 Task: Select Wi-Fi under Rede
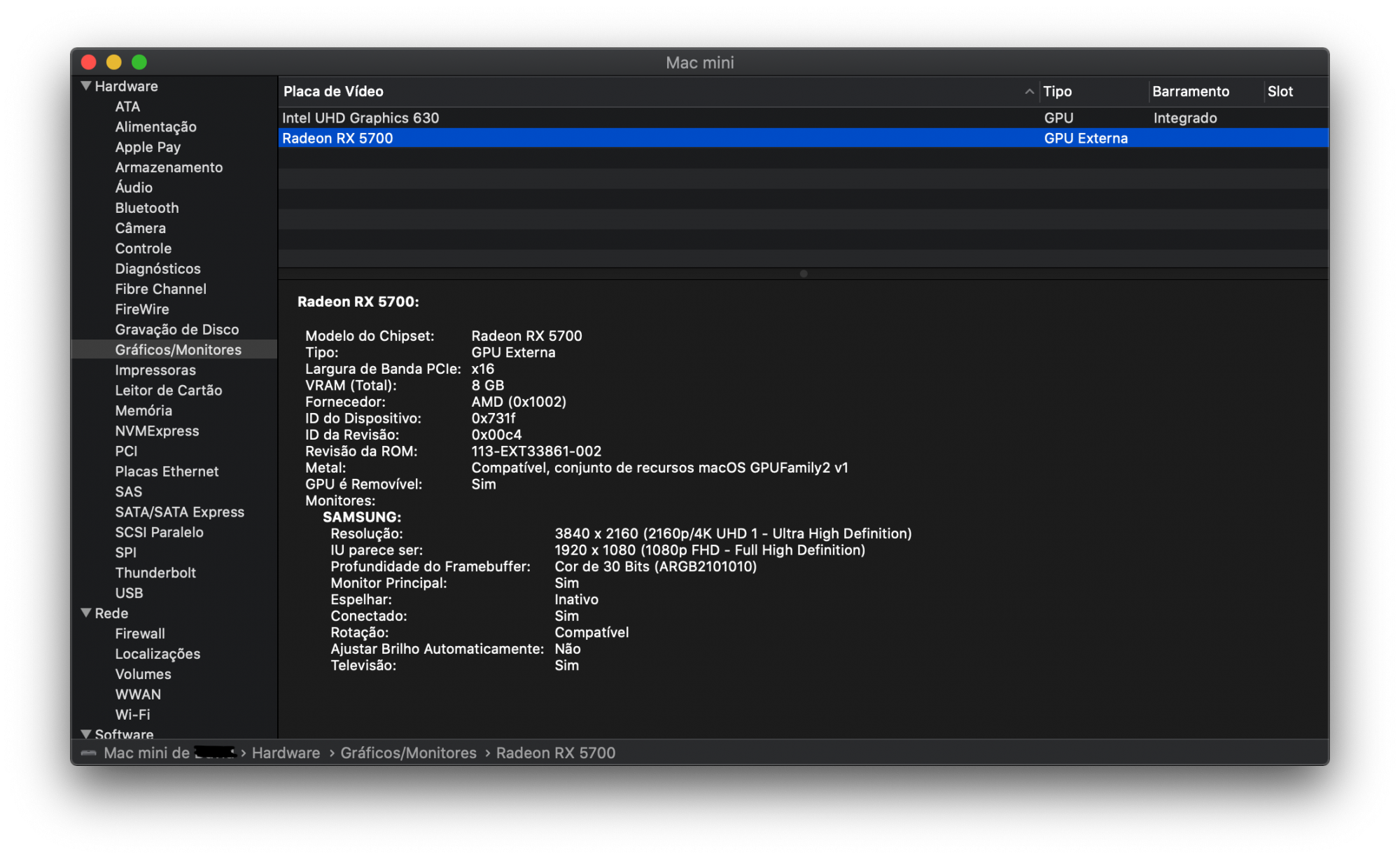pyautogui.click(x=132, y=715)
